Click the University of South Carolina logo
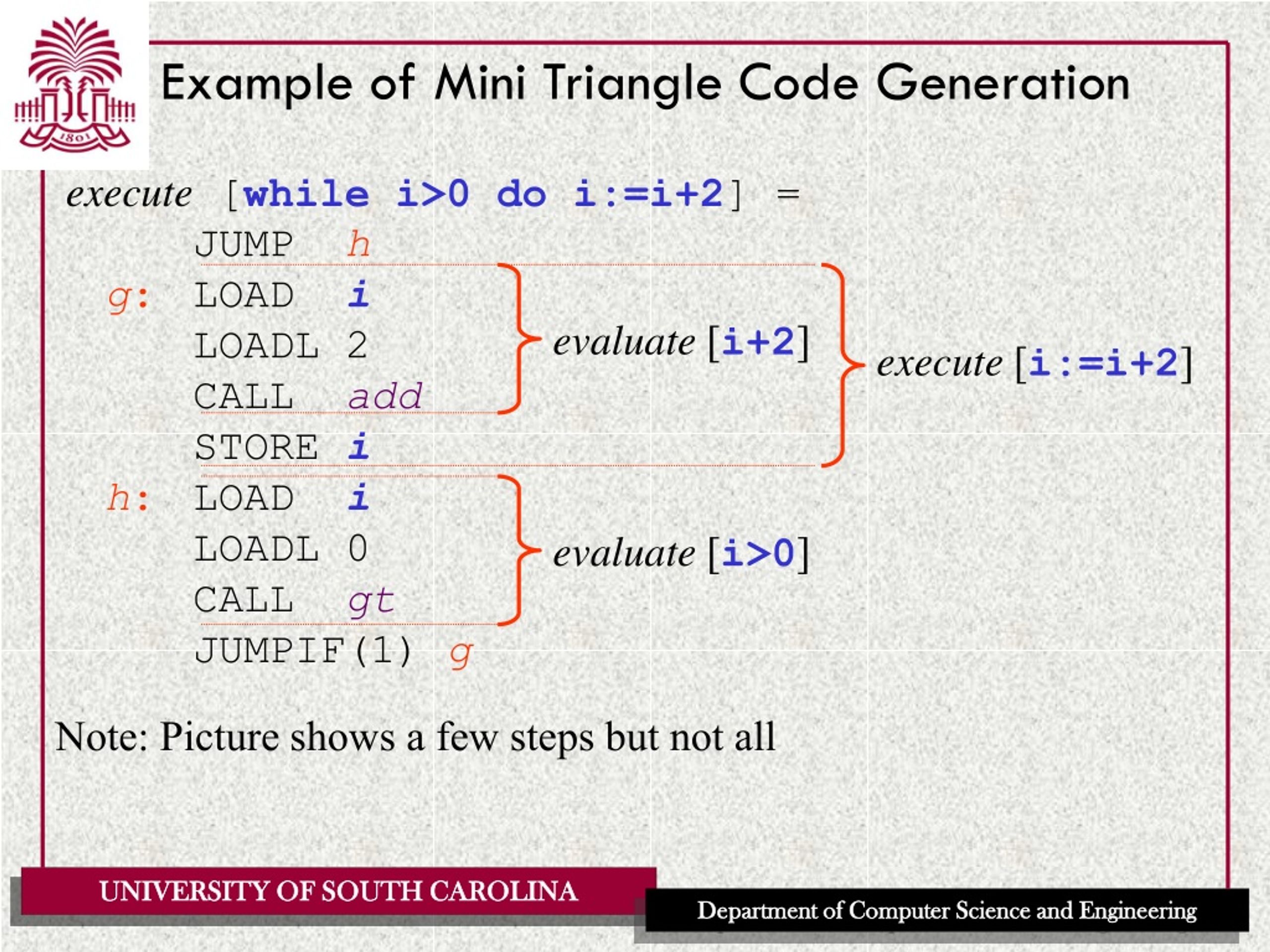 click(74, 85)
